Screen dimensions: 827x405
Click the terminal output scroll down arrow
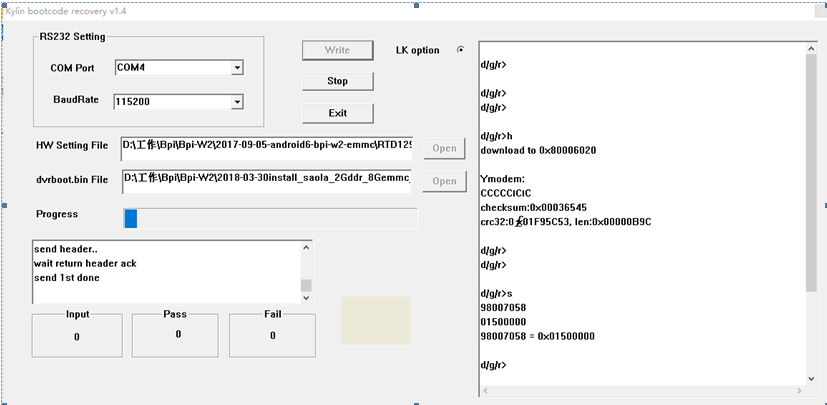point(811,377)
